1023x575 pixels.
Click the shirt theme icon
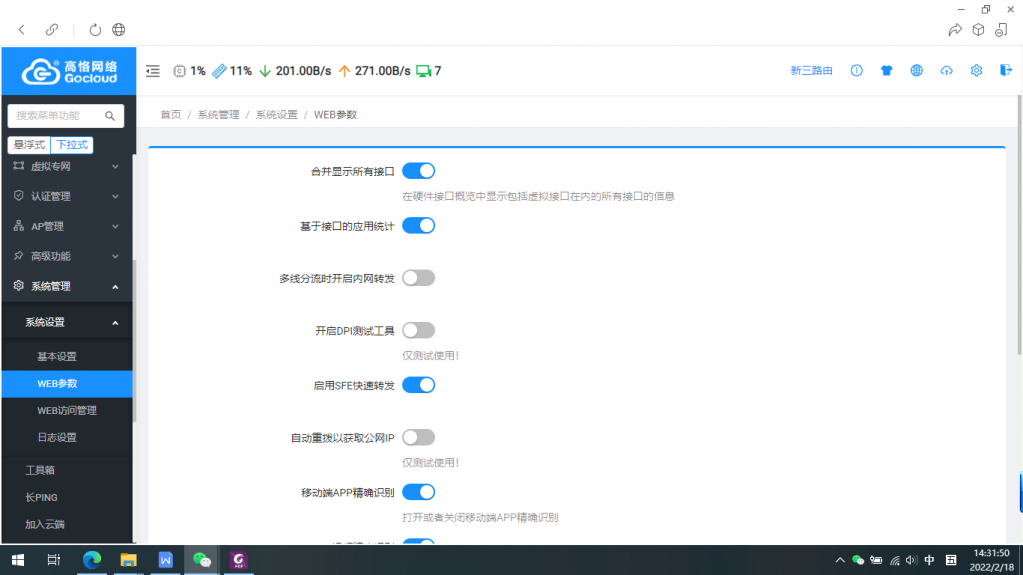(887, 70)
